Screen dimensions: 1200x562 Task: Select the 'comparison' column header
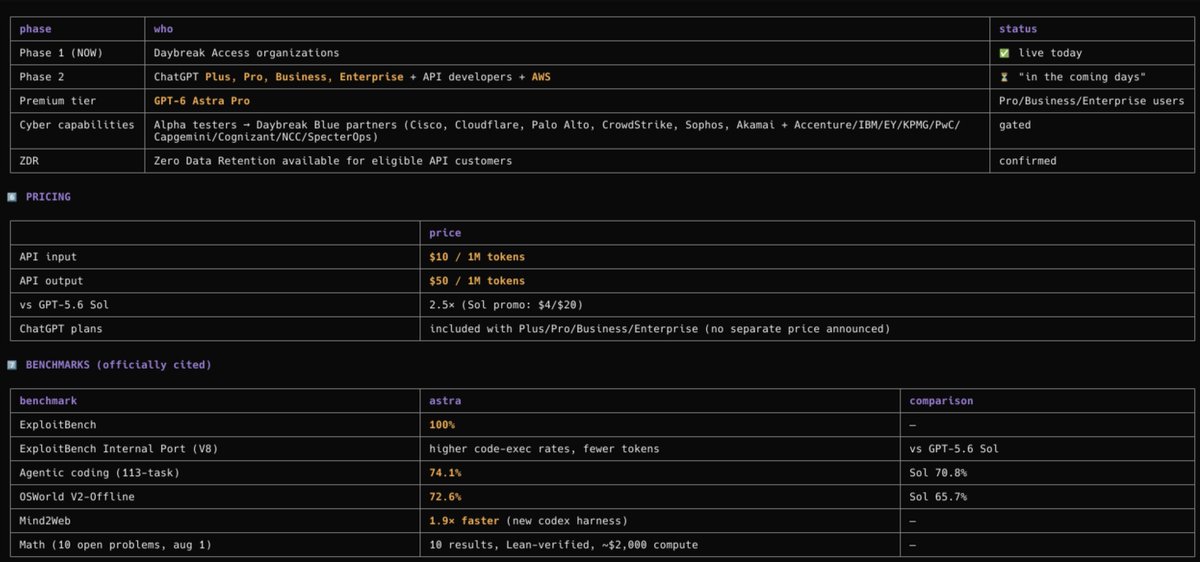coord(941,401)
